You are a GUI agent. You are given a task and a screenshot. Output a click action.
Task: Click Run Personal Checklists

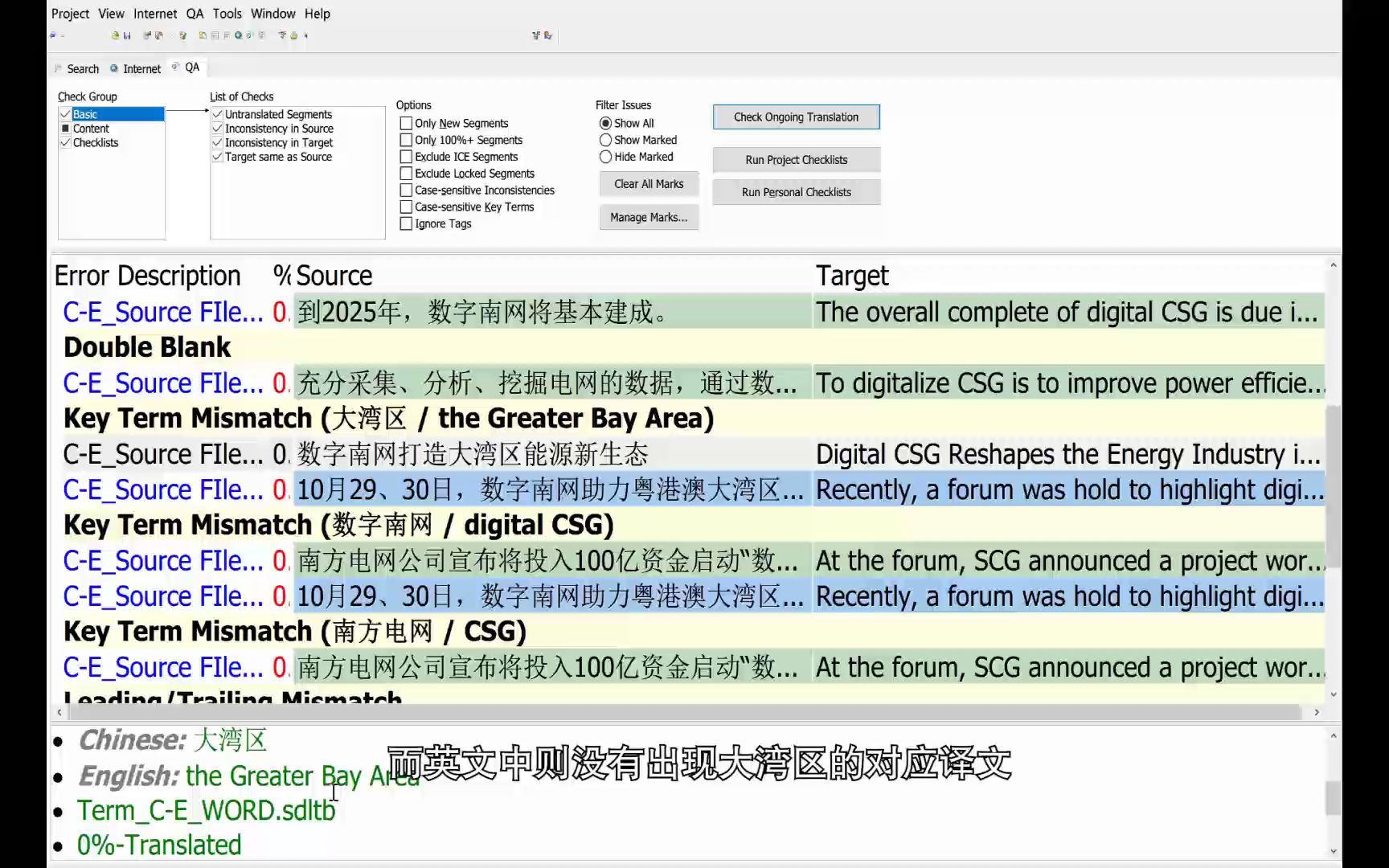[795, 192]
